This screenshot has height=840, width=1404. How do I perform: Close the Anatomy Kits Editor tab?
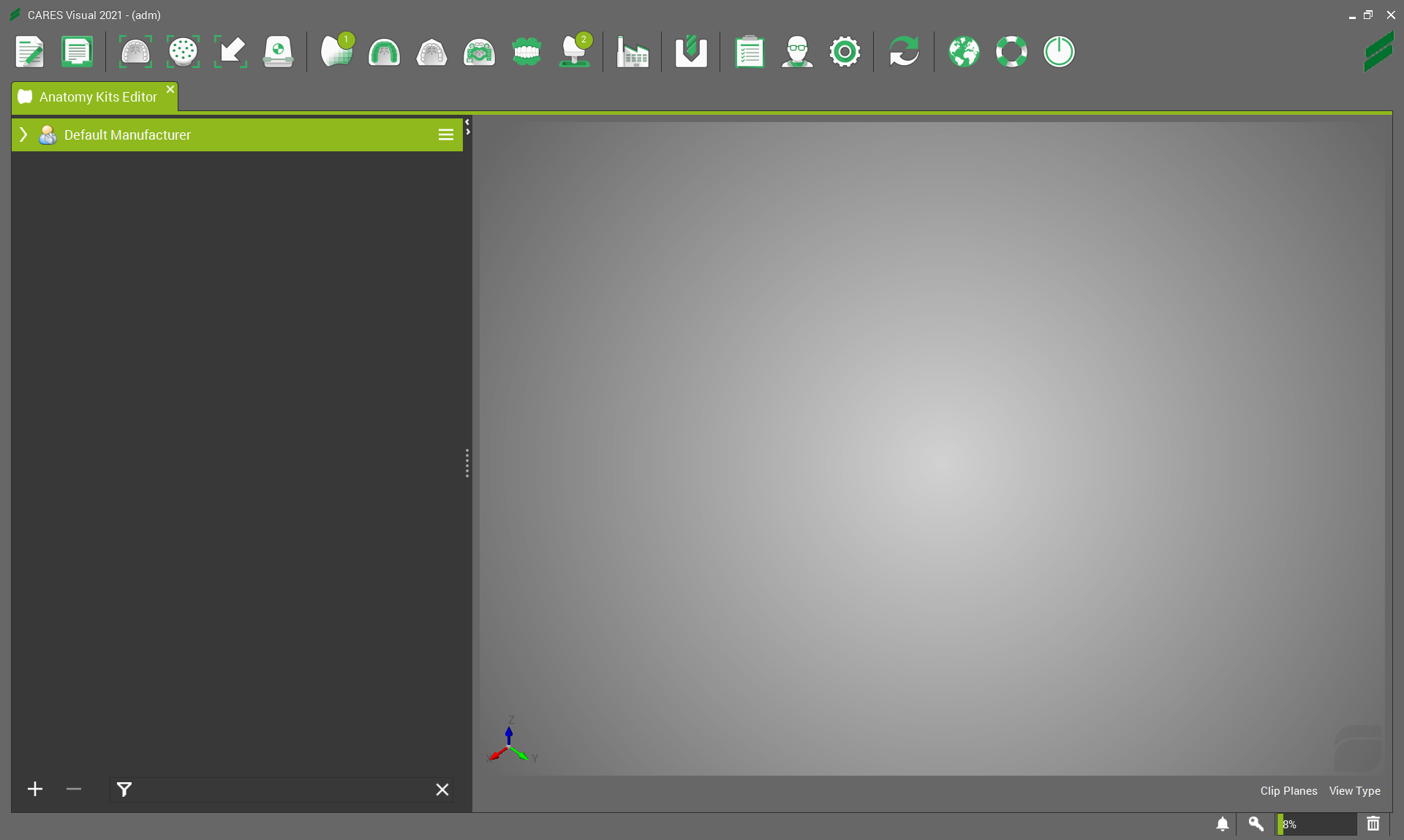pos(170,89)
